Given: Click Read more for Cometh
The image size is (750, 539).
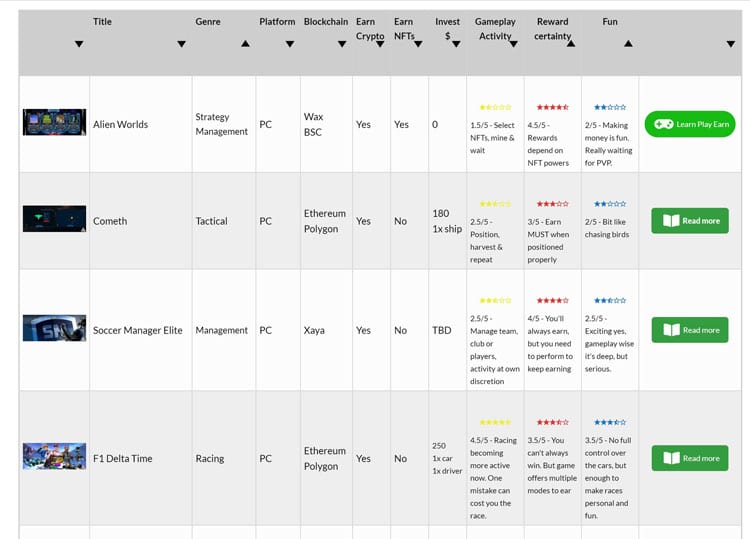Looking at the screenshot, I should click(x=690, y=221).
